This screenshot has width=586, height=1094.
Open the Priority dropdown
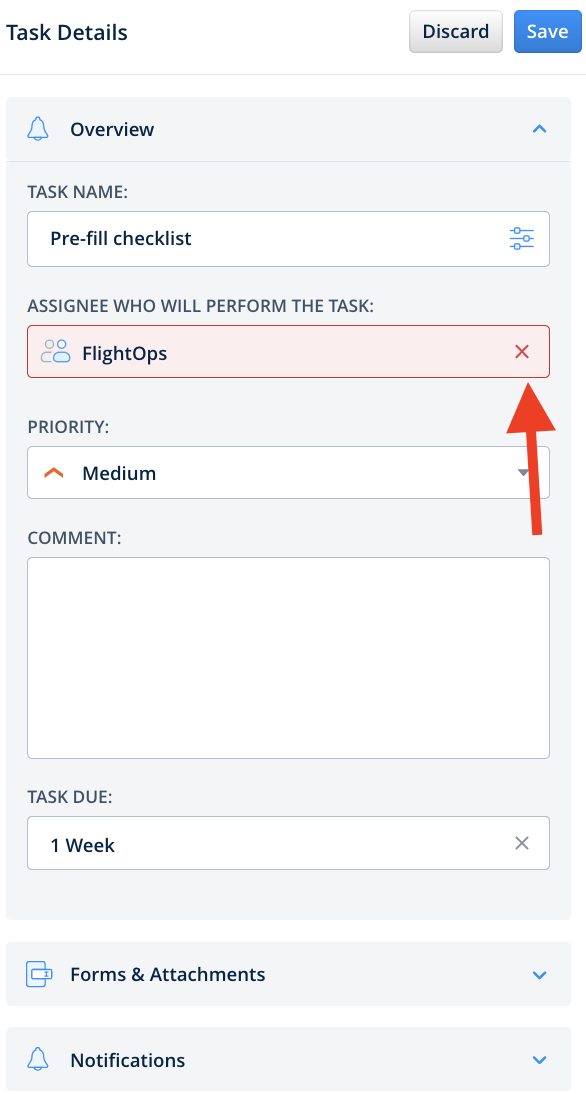tap(521, 472)
